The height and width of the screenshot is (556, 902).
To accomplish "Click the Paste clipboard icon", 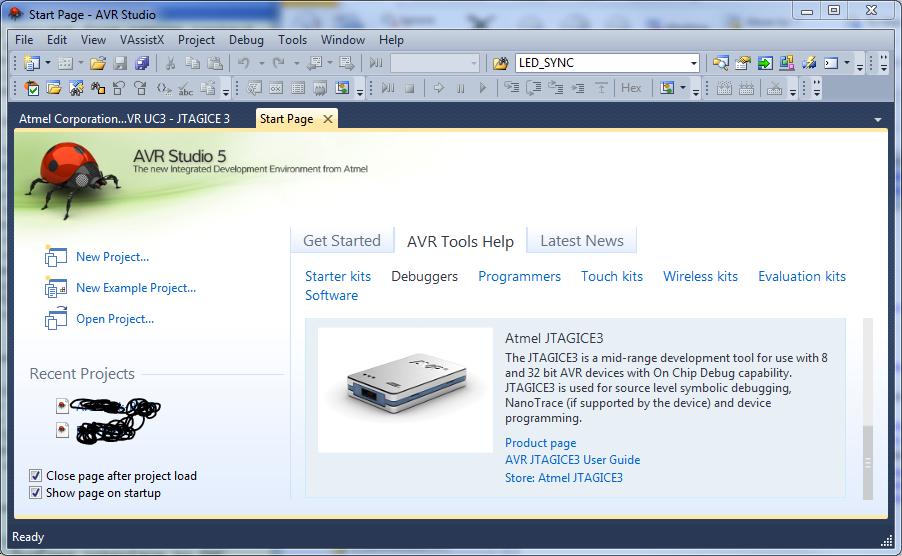I will [215, 63].
